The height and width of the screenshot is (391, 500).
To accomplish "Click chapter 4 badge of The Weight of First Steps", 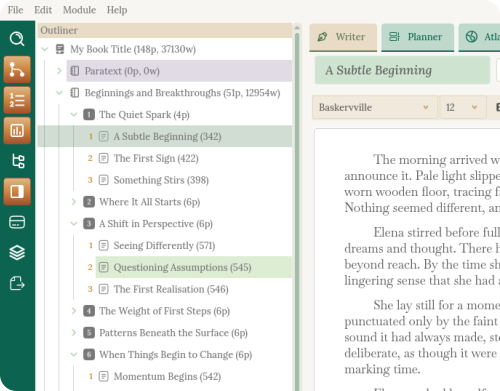I will tap(89, 311).
